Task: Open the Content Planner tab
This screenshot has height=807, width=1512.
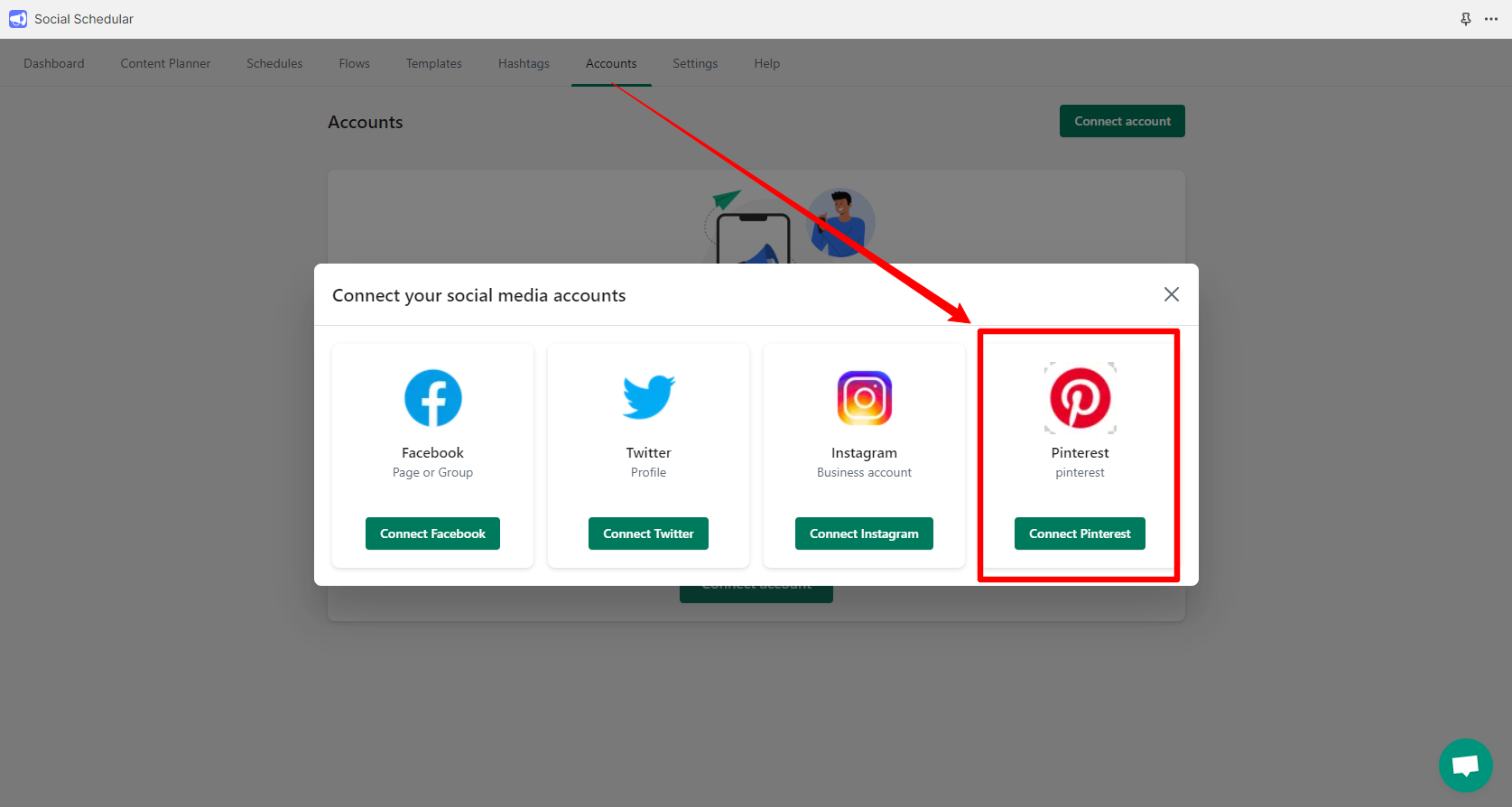Action: 165,63
